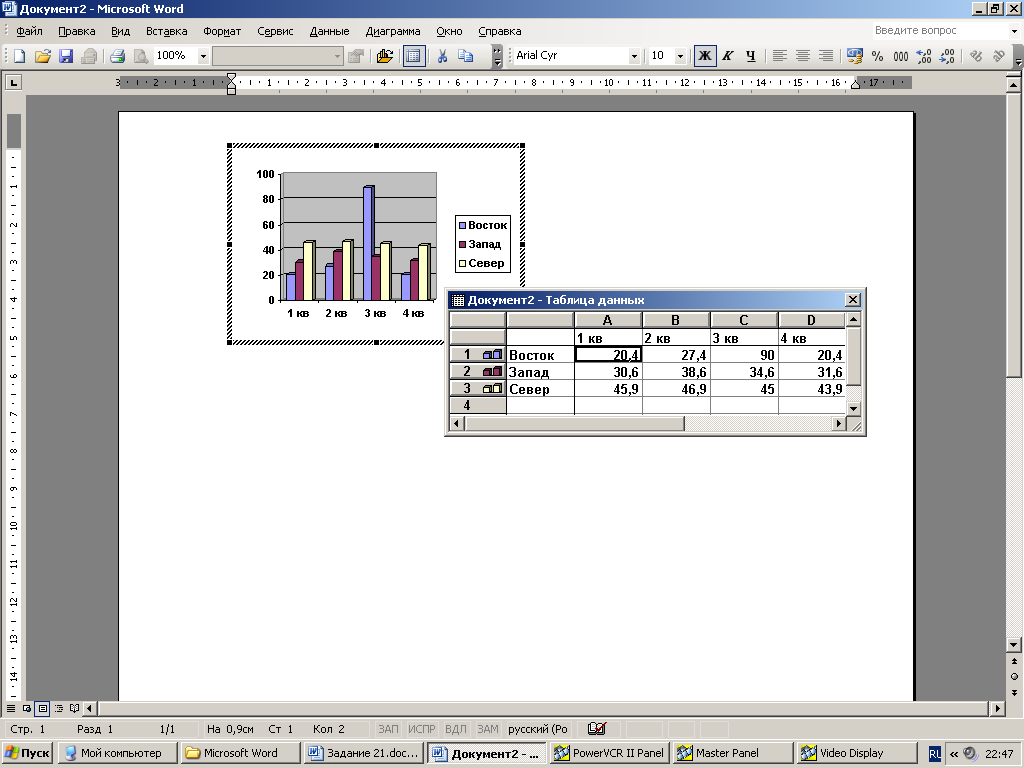The width and height of the screenshot is (1024, 768).
Task: Select row 2 Запад header button
Action: point(478,372)
